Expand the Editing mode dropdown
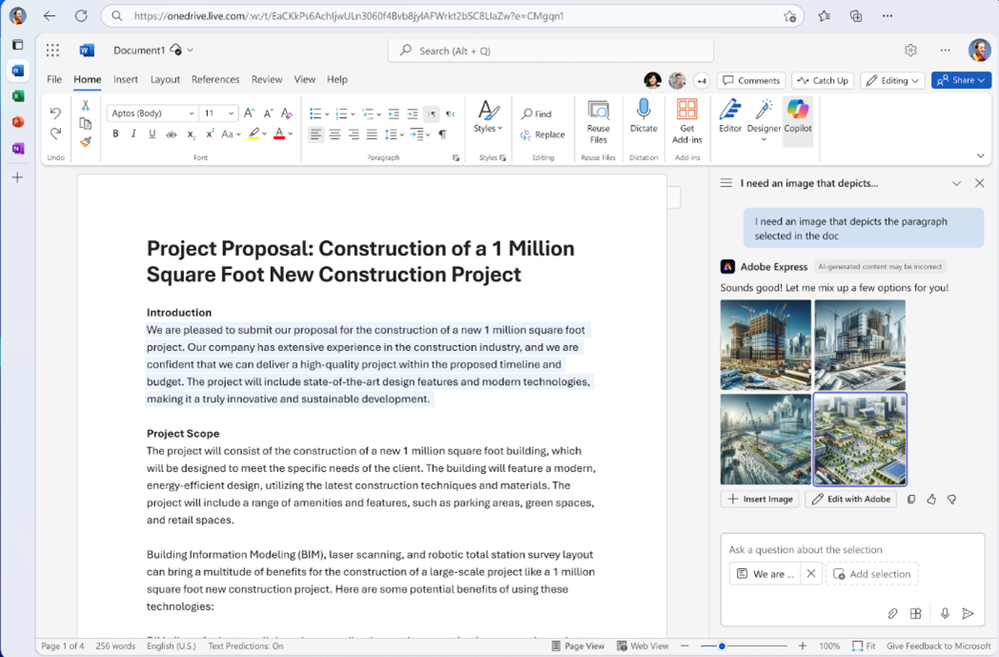The height and width of the screenshot is (657, 999). [x=891, y=80]
